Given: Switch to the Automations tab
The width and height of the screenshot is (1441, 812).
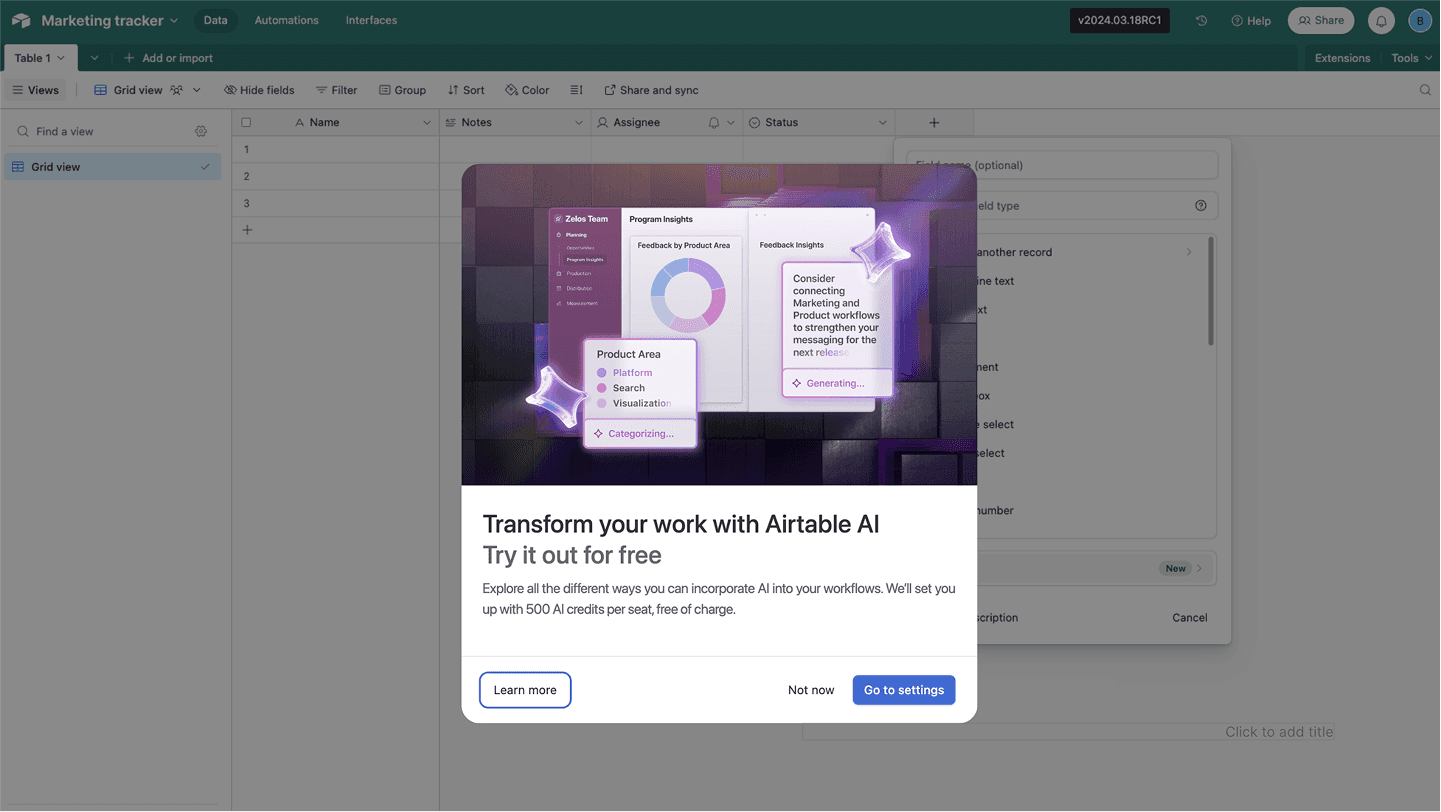Looking at the screenshot, I should pos(287,20).
